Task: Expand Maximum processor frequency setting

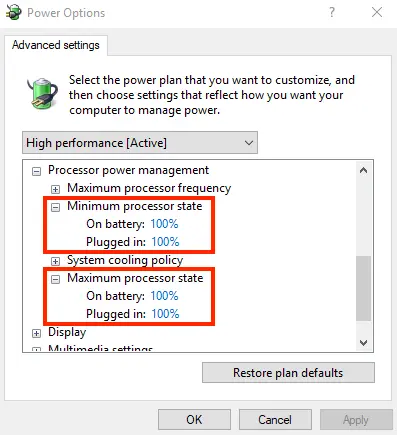Action: pyautogui.click(x=55, y=189)
